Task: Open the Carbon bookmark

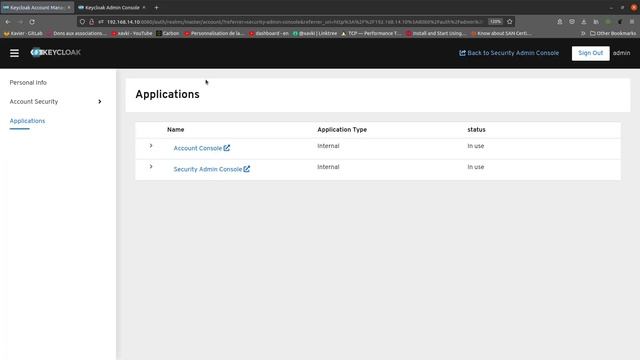Action: (x=167, y=33)
